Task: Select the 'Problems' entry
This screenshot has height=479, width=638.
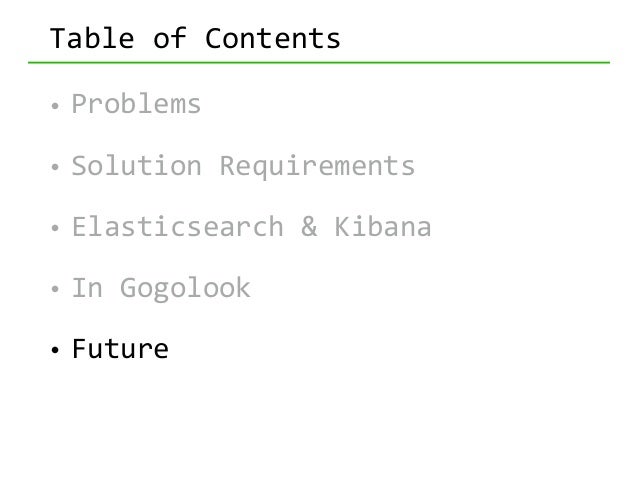Action: [136, 104]
